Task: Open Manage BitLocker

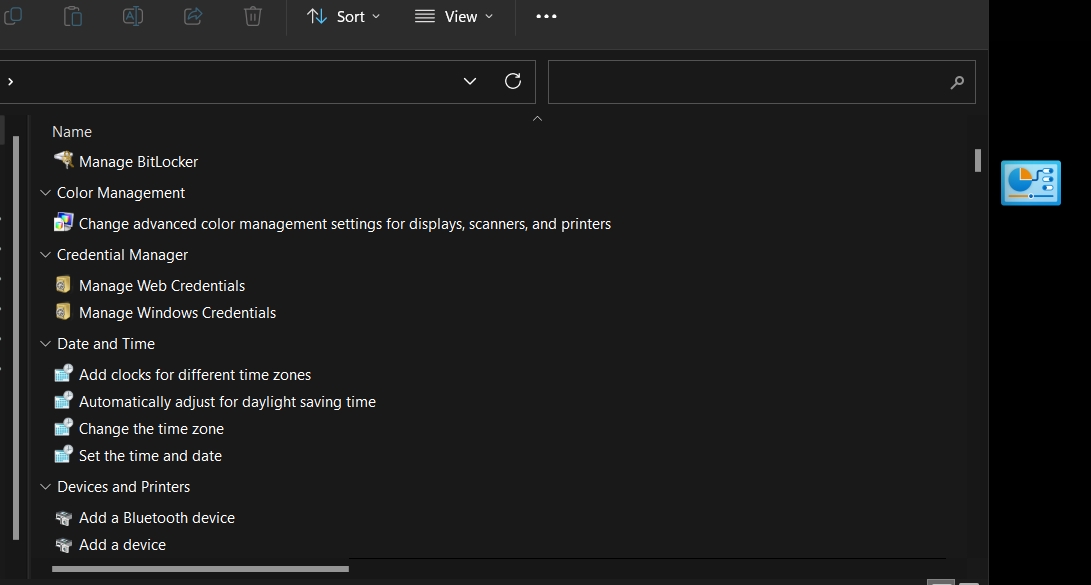Action: (137, 161)
